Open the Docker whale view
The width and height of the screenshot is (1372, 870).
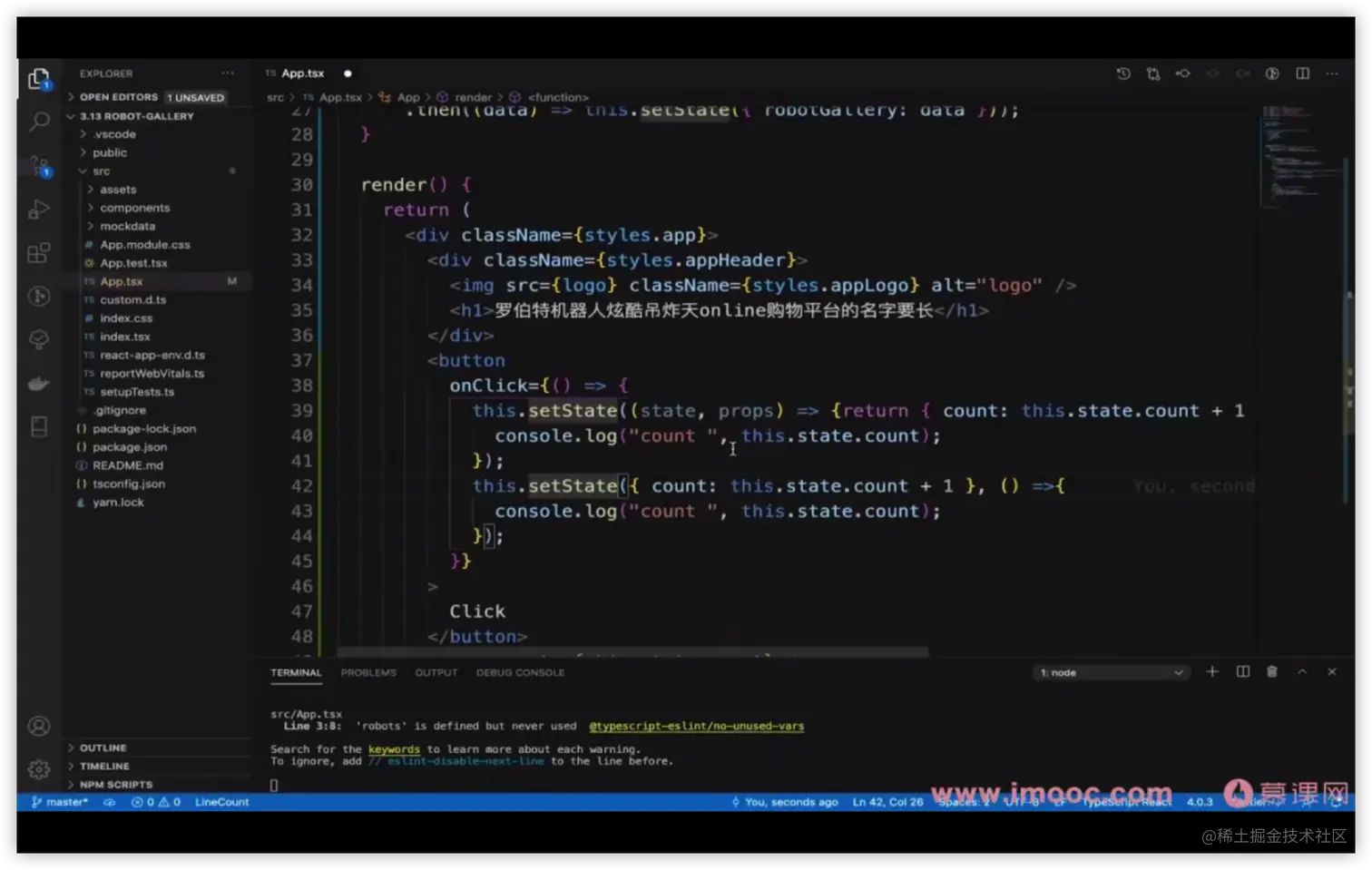(x=39, y=384)
